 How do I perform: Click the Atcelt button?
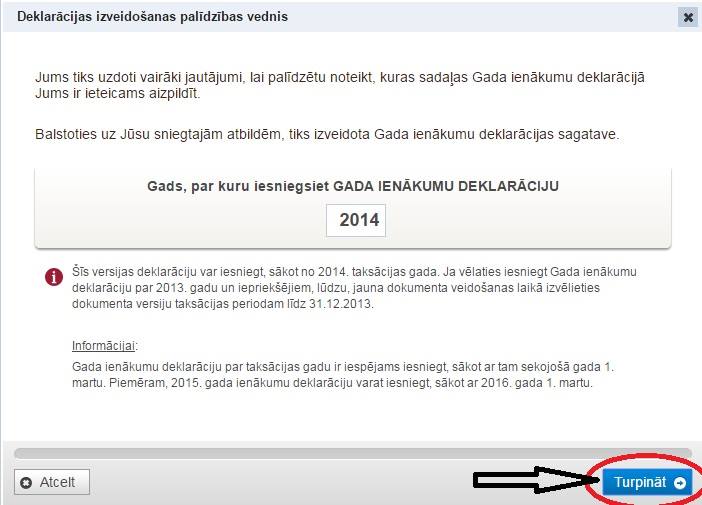(x=52, y=482)
